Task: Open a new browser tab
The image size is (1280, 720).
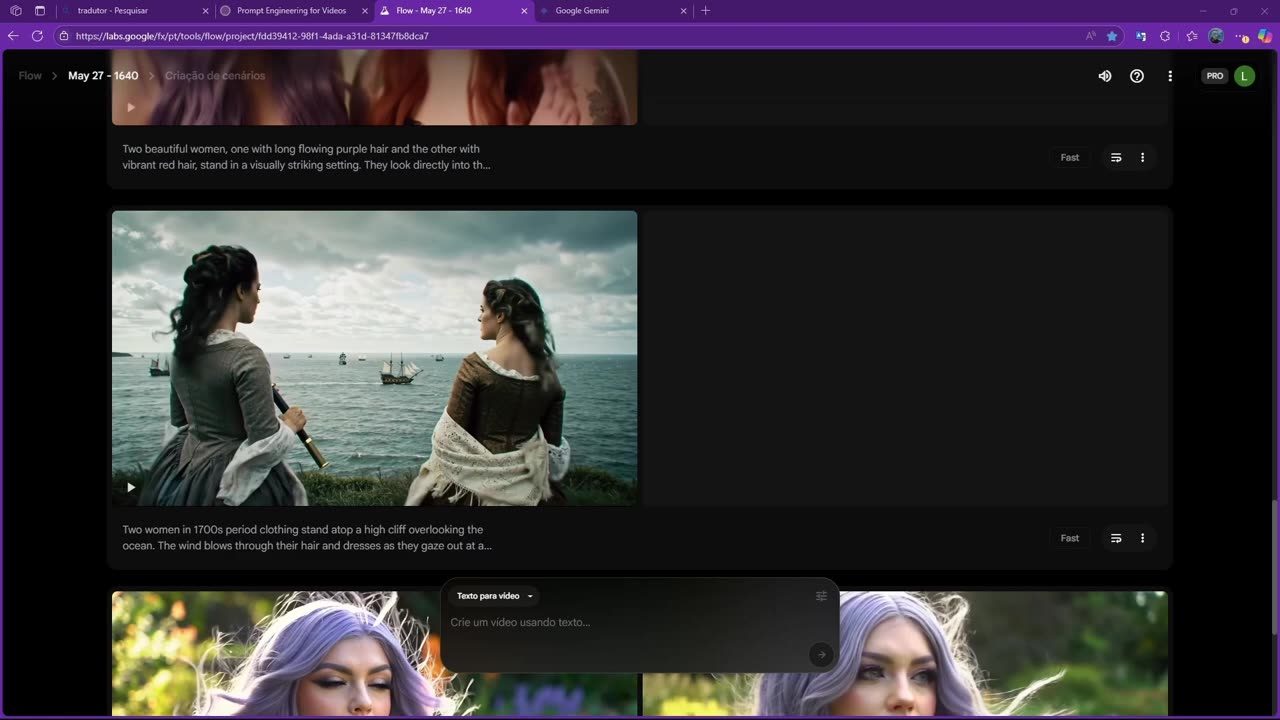Action: click(705, 11)
